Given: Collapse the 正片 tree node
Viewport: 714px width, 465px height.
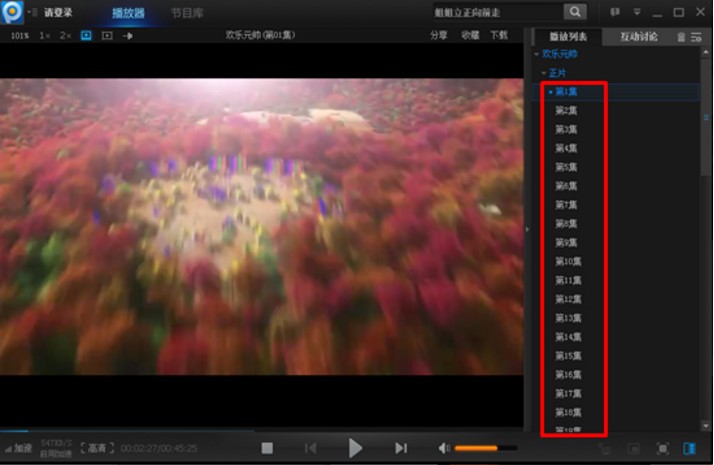Looking at the screenshot, I should click(x=544, y=73).
